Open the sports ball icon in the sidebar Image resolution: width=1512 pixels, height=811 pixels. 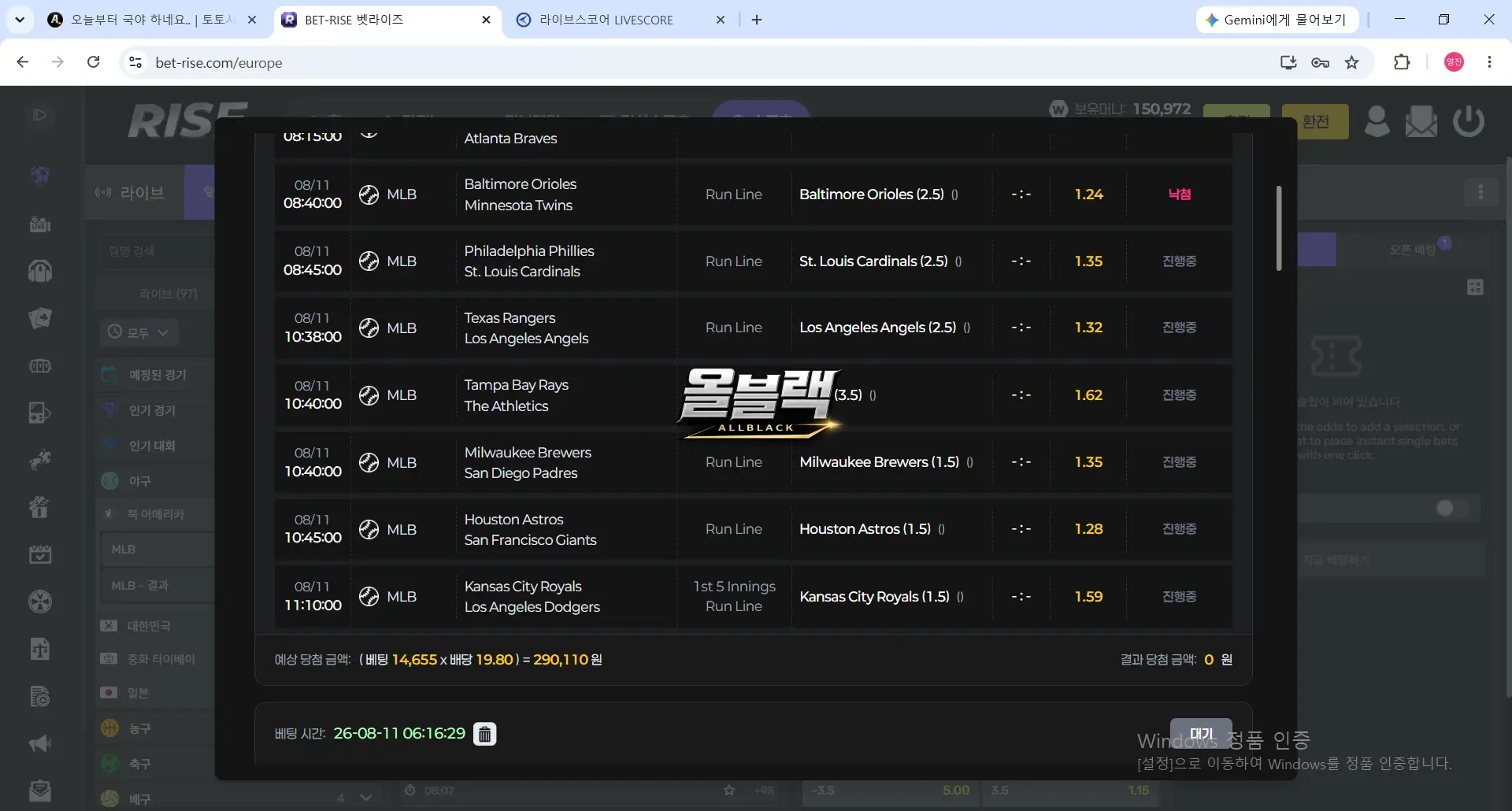40,175
